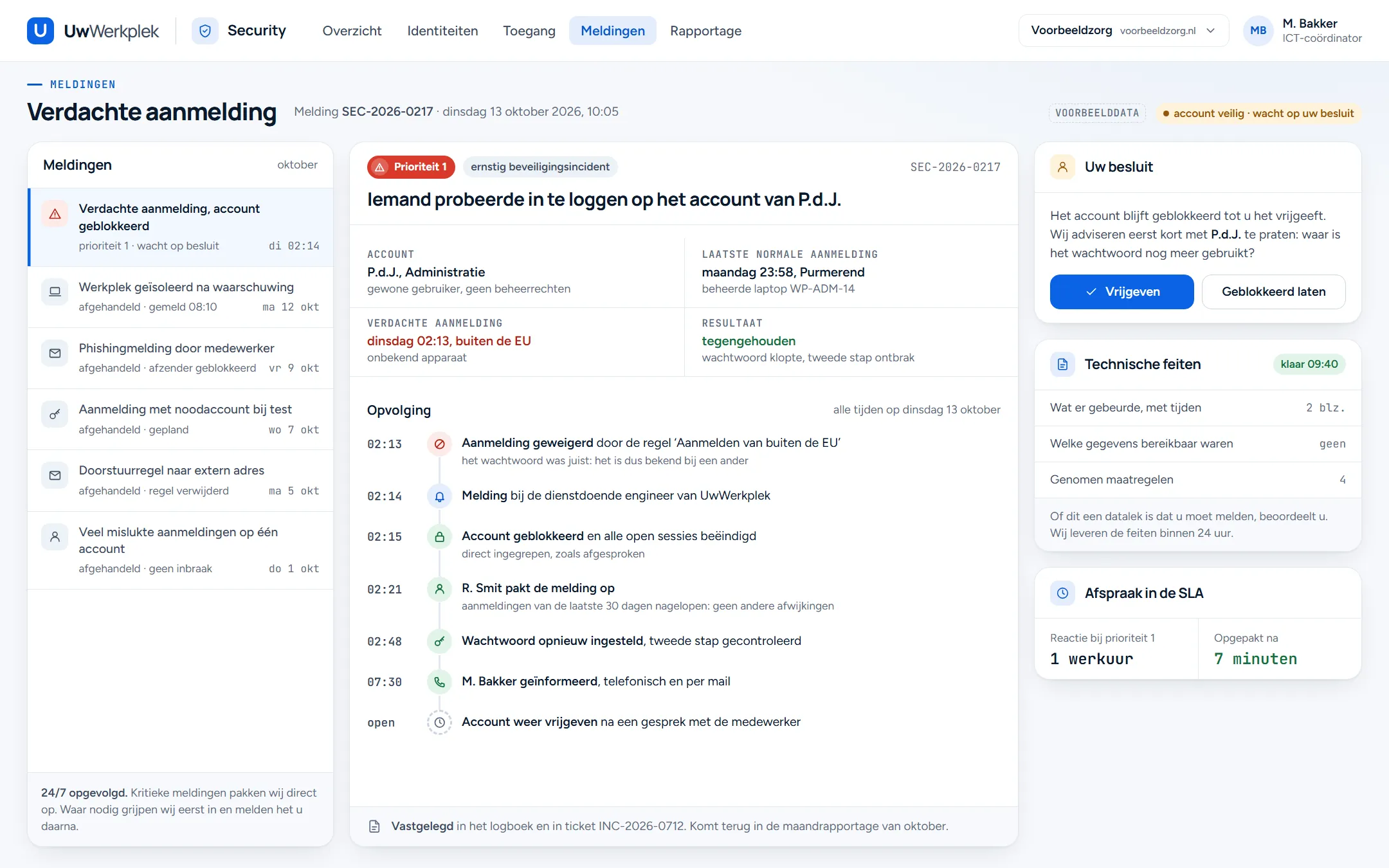Viewport: 1389px width, 868px height.
Task: Click the Prioriteit 1 red badge
Action: click(x=411, y=167)
